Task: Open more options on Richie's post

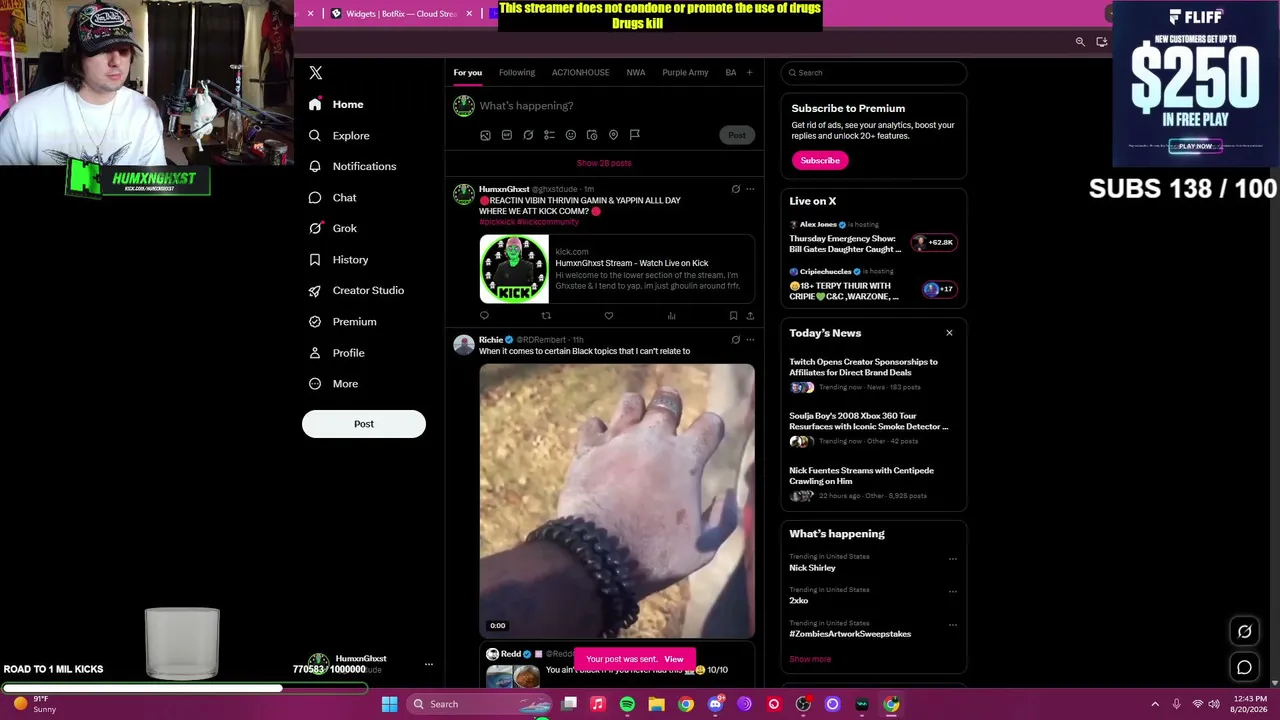Action: click(750, 340)
